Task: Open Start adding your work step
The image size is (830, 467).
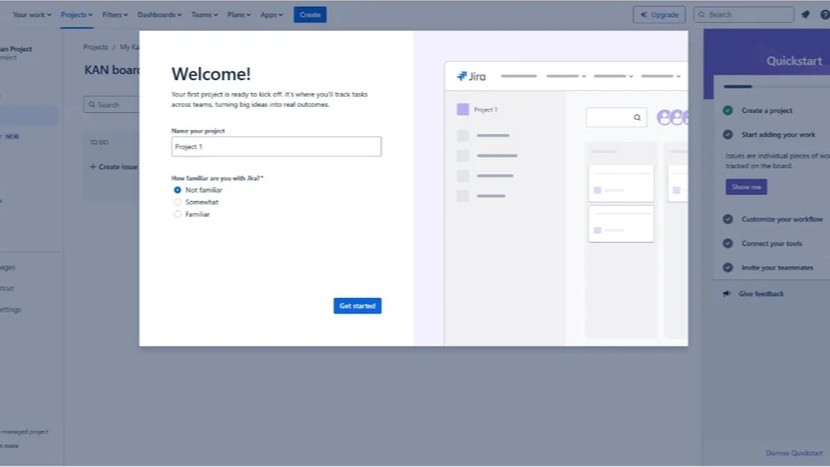Action: click(778, 134)
